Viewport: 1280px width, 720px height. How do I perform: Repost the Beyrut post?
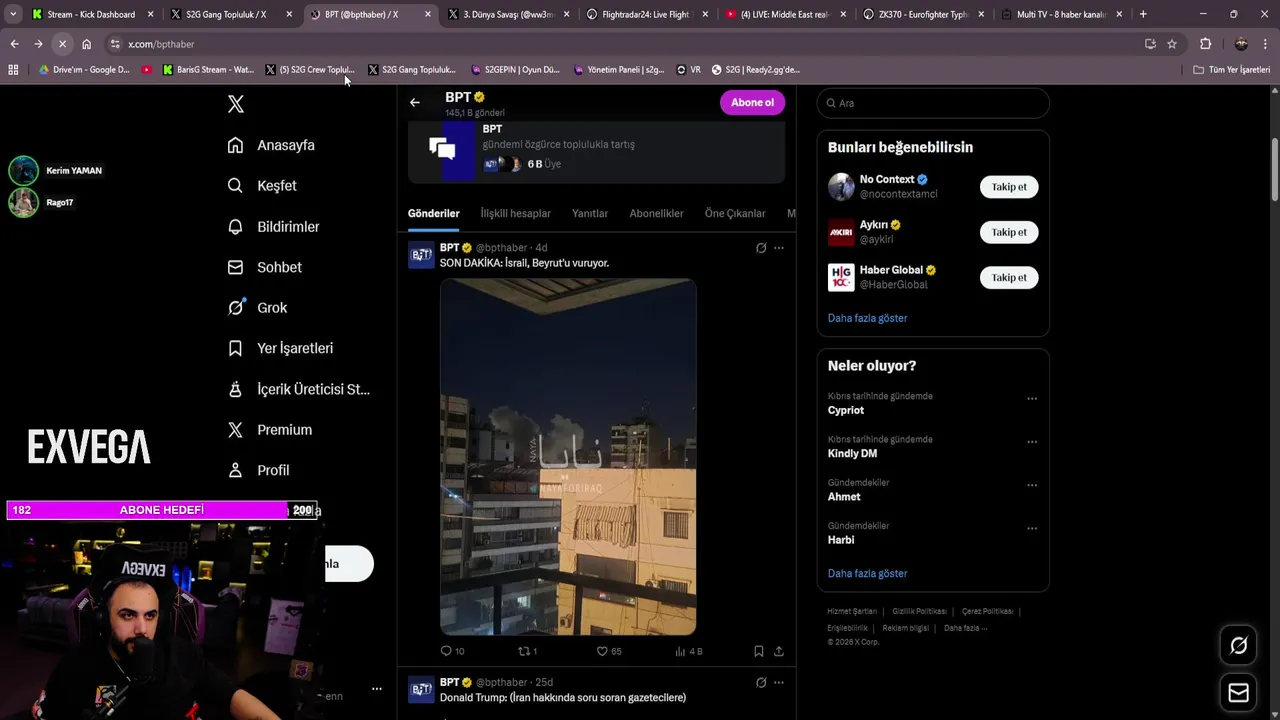[528, 651]
